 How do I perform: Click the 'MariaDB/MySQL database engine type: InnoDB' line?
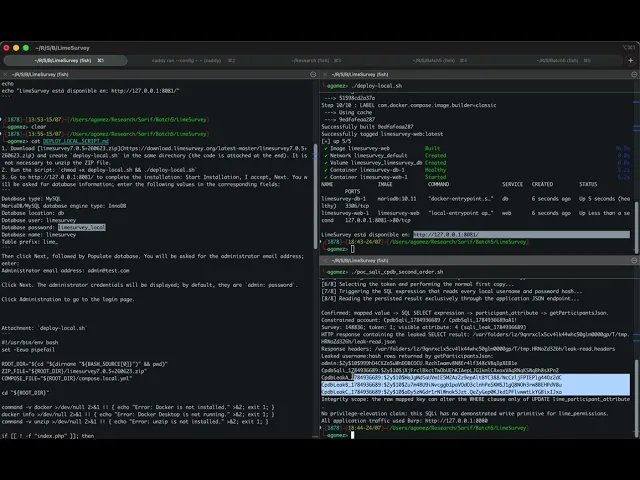[x=64, y=206]
